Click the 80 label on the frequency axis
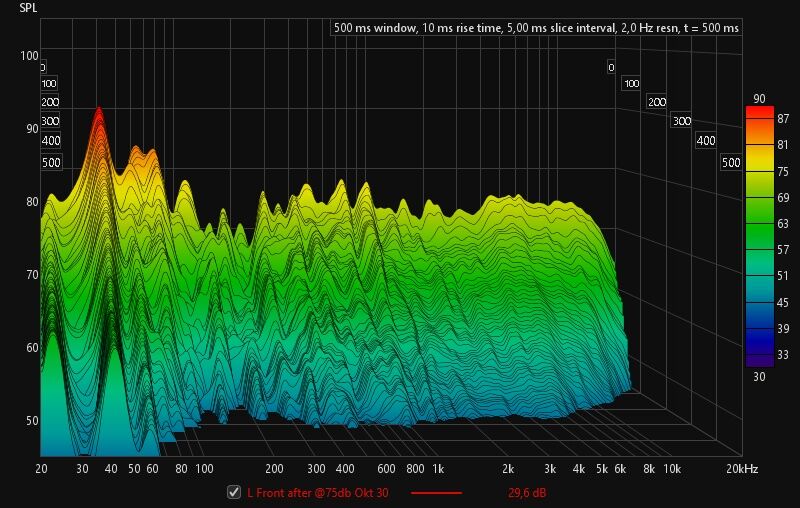Image resolution: width=800 pixels, height=508 pixels. (181, 469)
